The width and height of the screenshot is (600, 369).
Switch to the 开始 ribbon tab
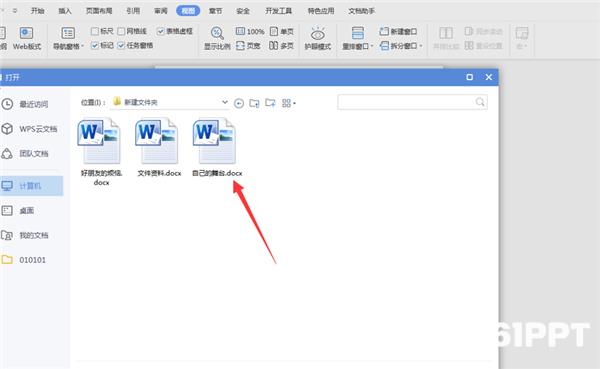click(38, 11)
